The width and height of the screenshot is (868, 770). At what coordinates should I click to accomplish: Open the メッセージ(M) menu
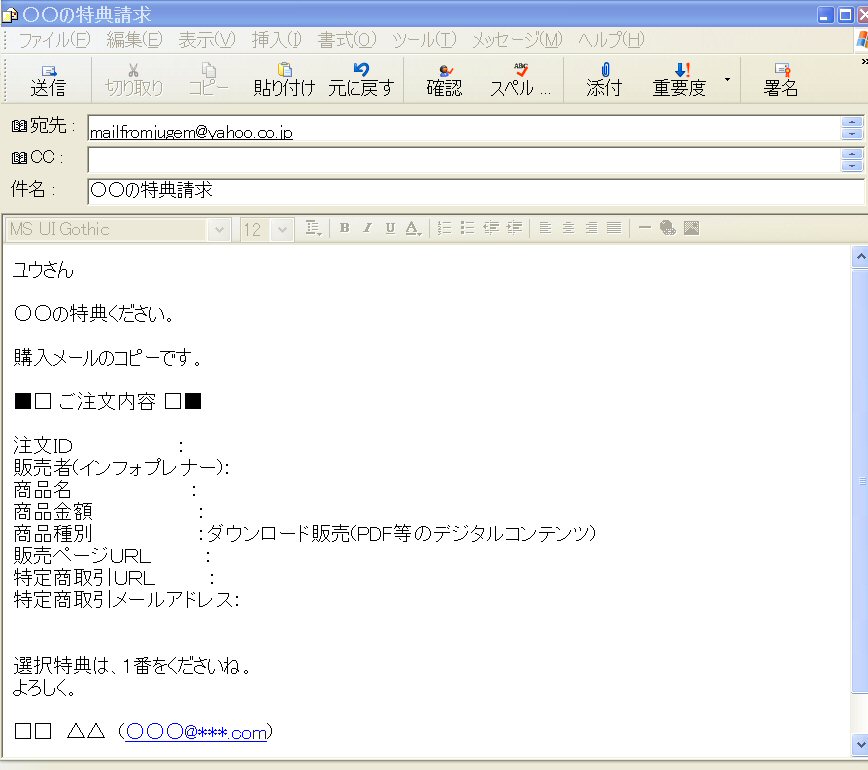tap(518, 40)
